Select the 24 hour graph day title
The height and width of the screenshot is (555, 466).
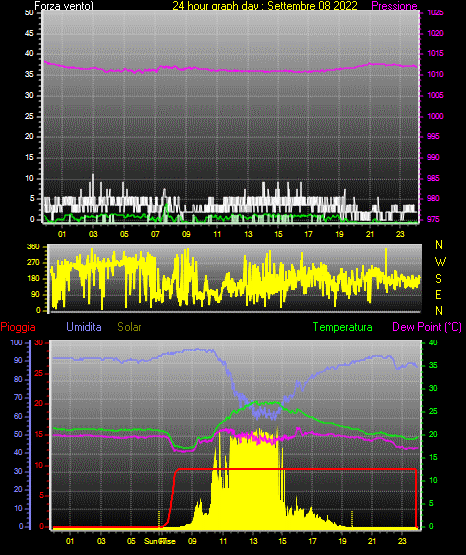pos(265,6)
